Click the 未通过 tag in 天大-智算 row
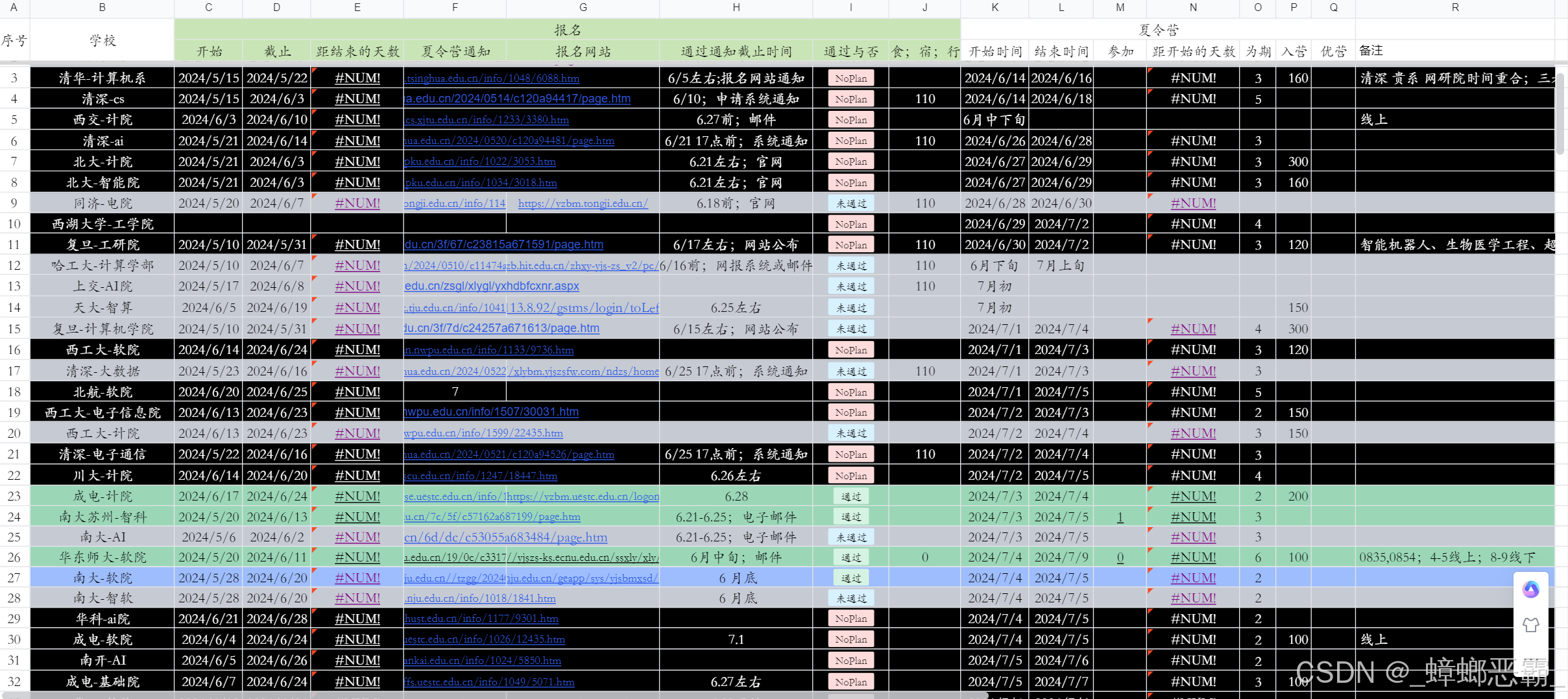1568x699 pixels. [850, 308]
